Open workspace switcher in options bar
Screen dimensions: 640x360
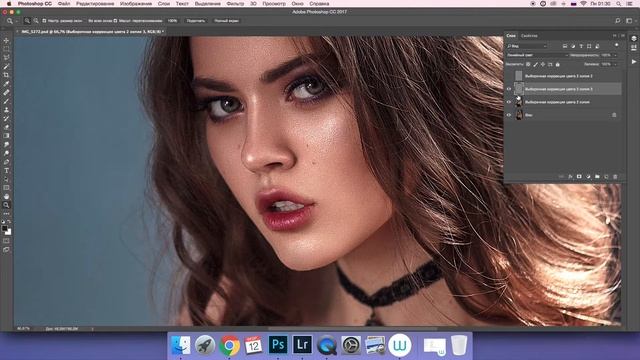629,20
